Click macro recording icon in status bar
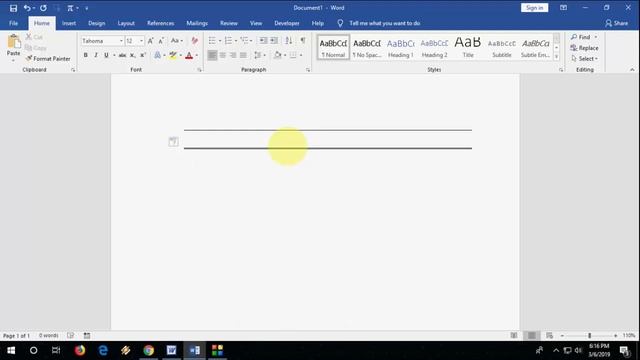This screenshot has height=360, width=640. coord(87,336)
